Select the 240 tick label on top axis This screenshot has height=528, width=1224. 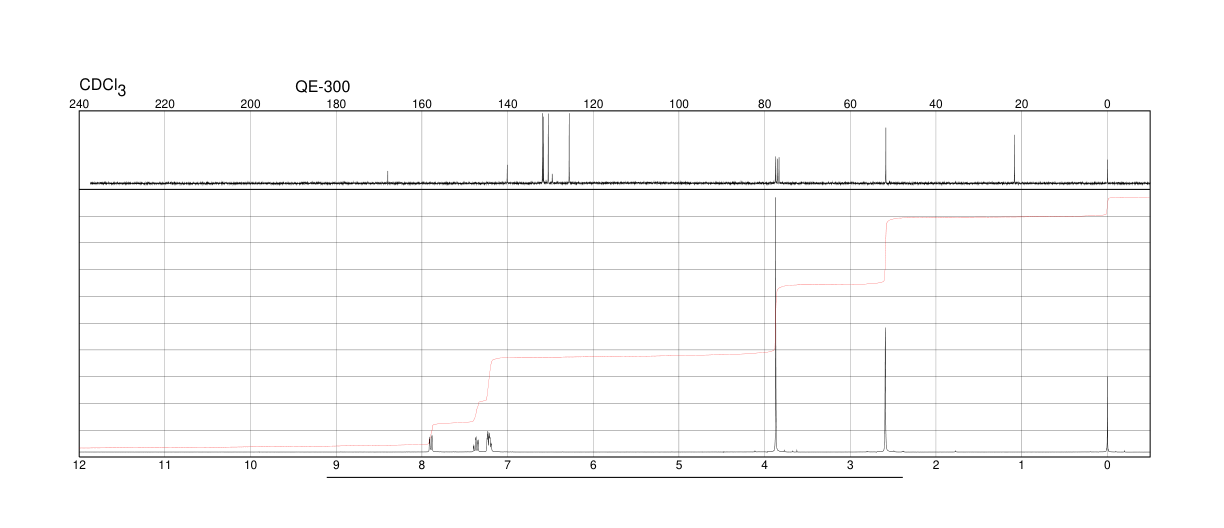pyautogui.click(x=80, y=104)
